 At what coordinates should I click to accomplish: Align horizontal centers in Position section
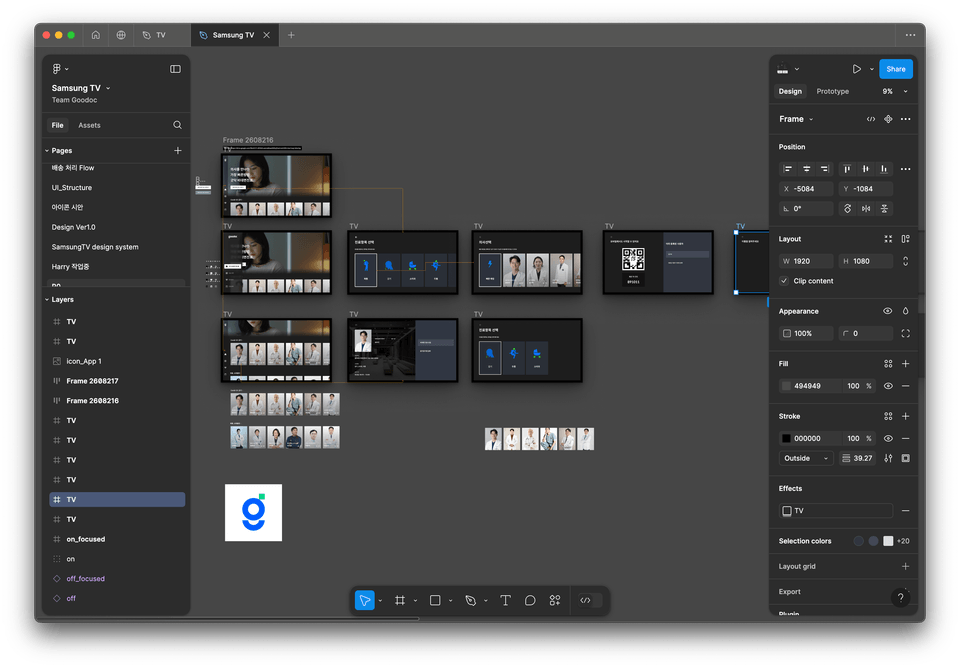point(806,168)
